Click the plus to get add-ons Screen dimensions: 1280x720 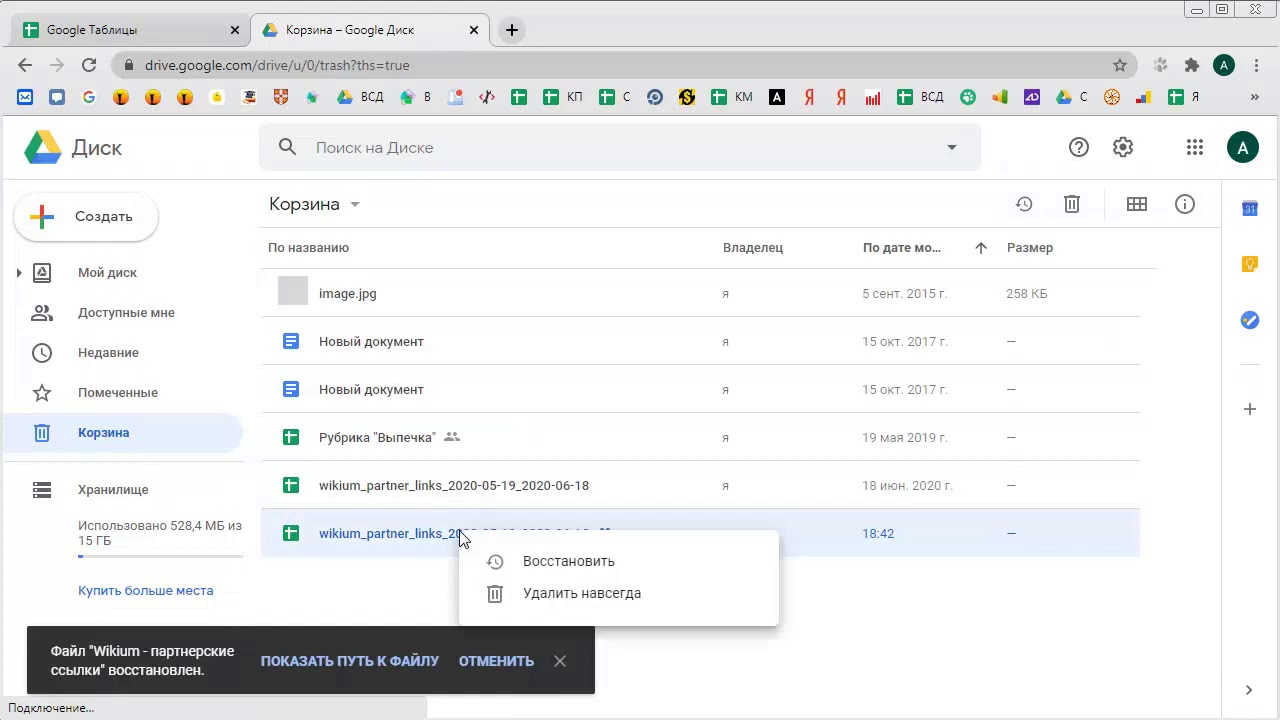[x=1250, y=409]
